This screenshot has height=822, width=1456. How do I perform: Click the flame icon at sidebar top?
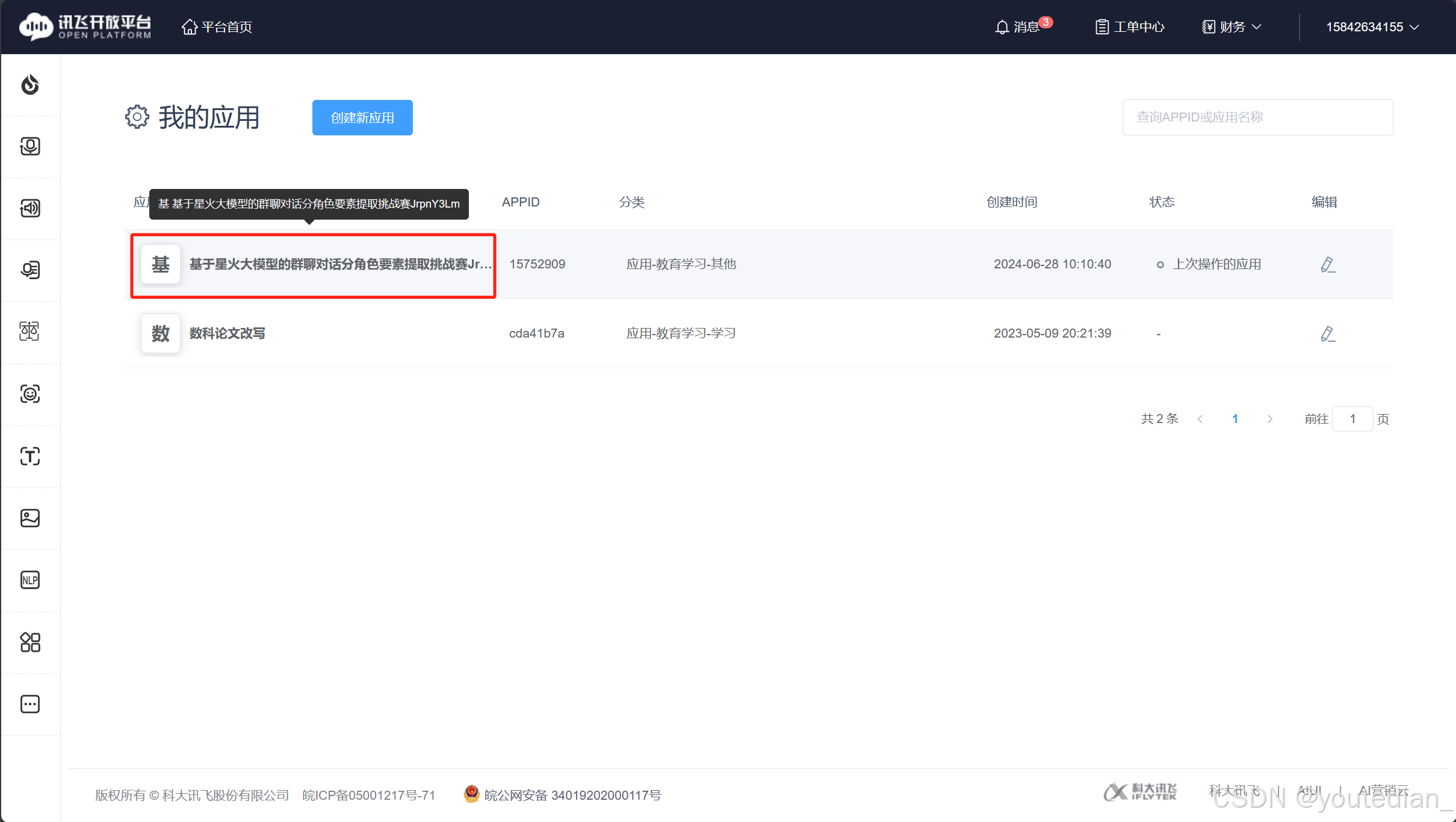click(x=30, y=85)
